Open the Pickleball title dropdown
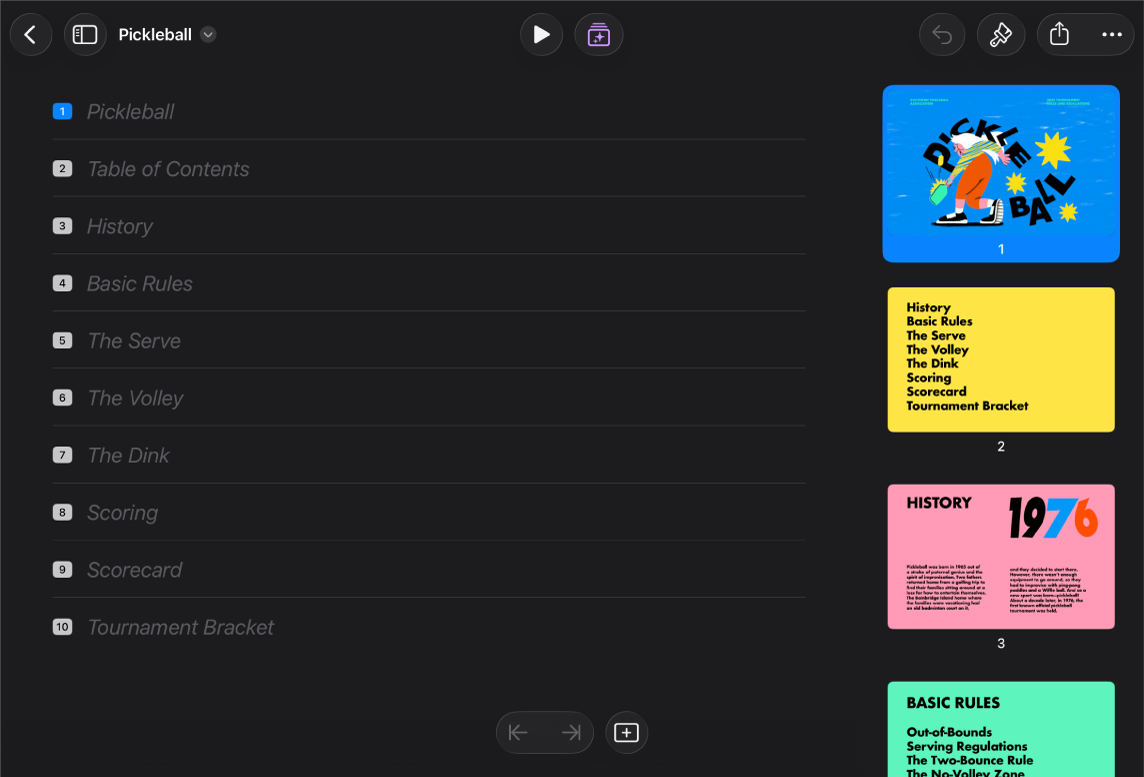This screenshot has height=777, width=1144. (208, 34)
